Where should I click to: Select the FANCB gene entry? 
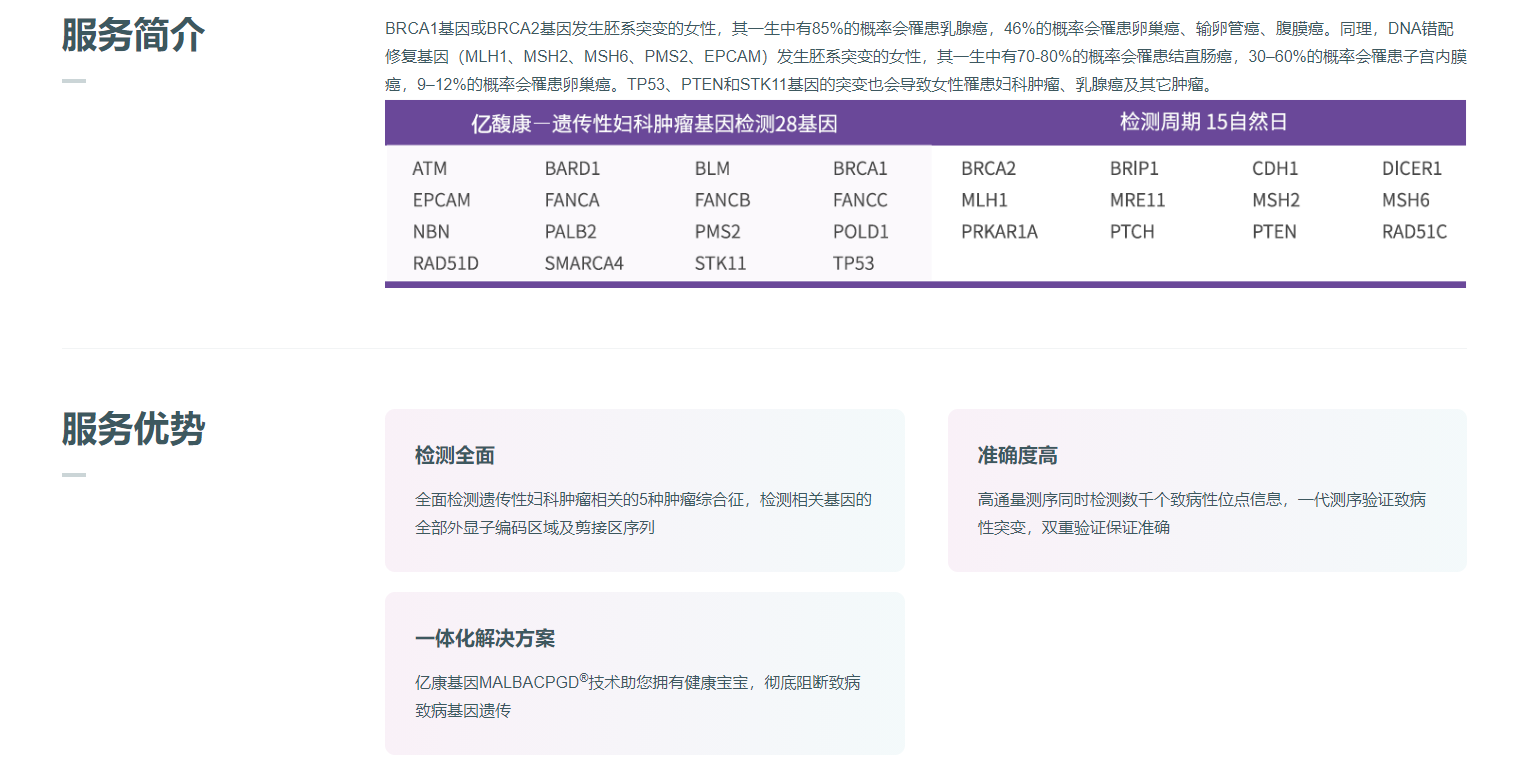pos(722,200)
